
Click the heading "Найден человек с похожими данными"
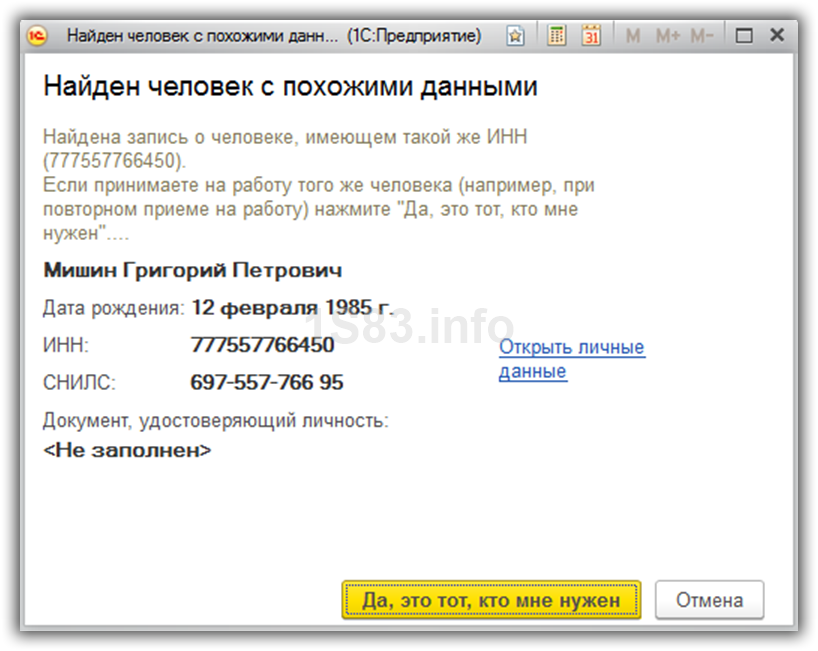[x=290, y=87]
